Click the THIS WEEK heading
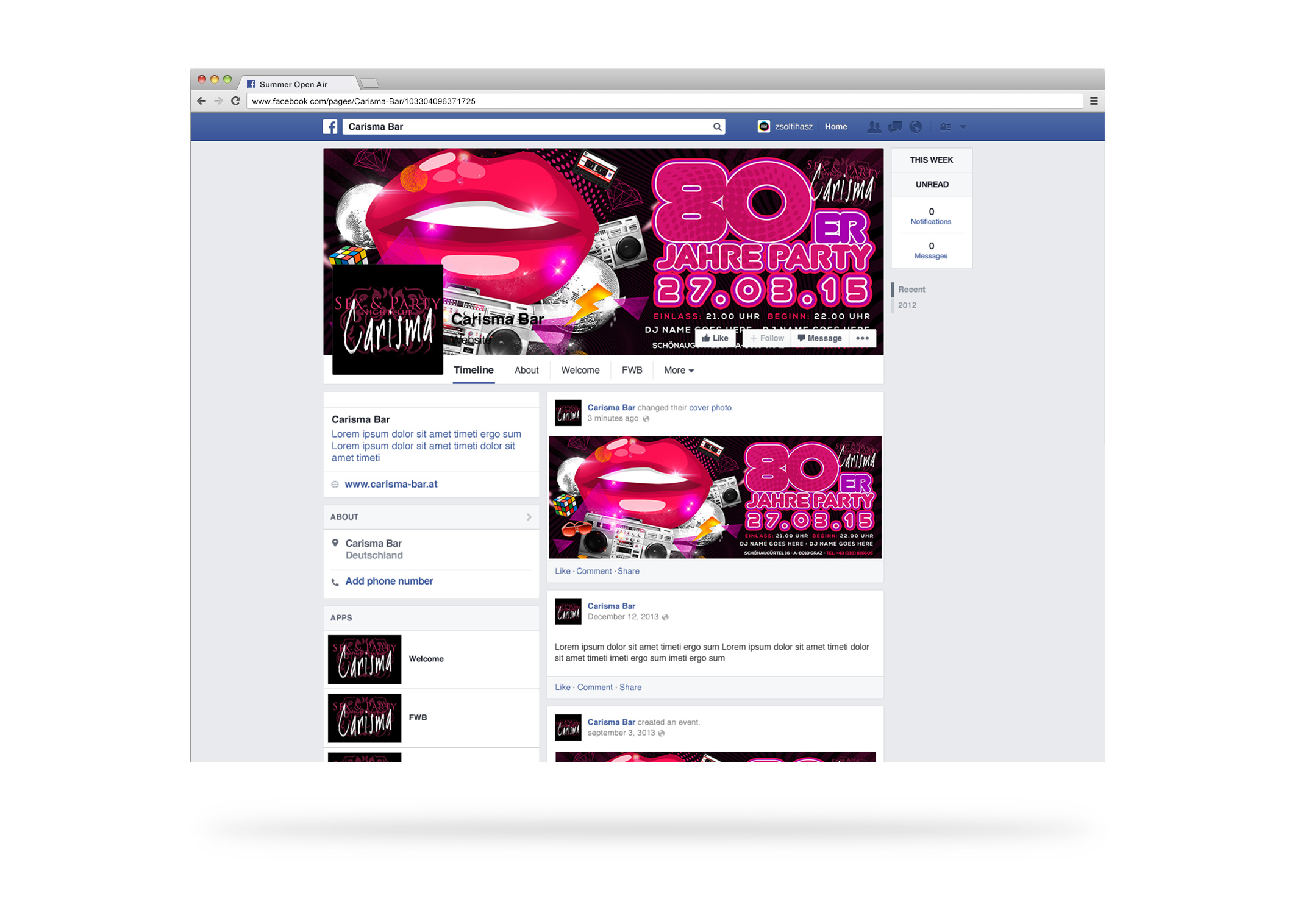1309x924 pixels. click(x=931, y=160)
